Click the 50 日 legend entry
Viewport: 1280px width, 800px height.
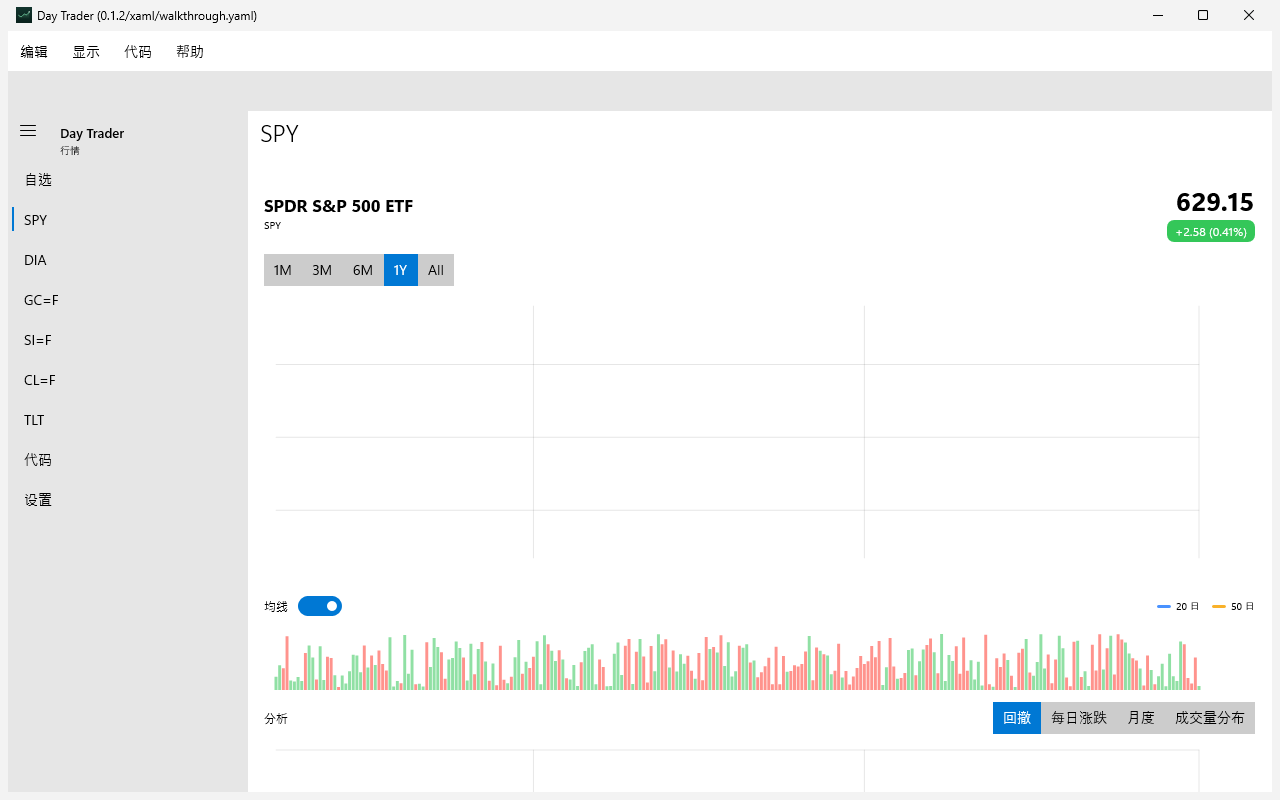[1233, 607]
